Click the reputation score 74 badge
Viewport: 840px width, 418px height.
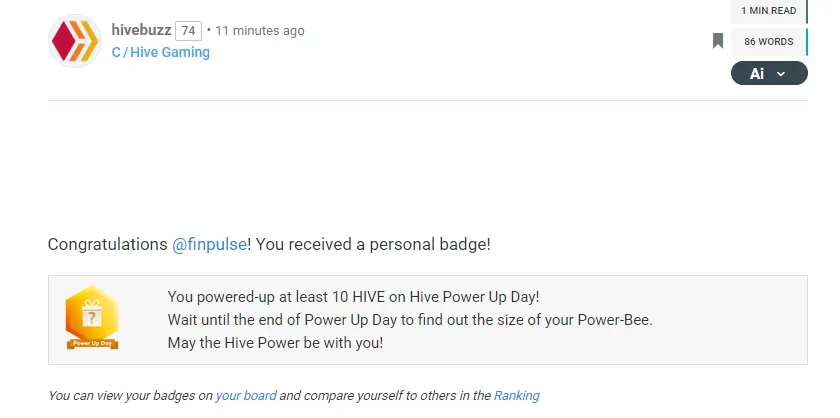coord(188,31)
